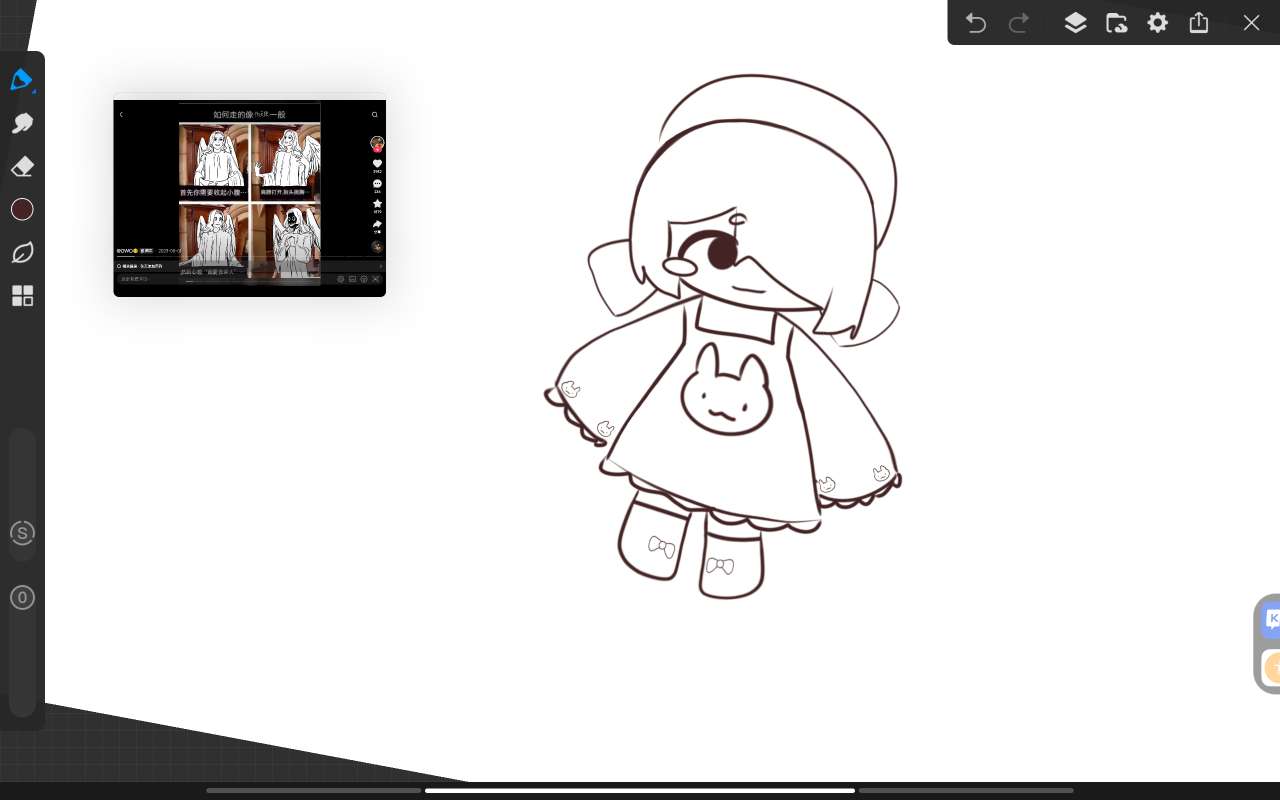Open the dark brown color swatch
Screen dimensions: 1280x800
(22, 209)
